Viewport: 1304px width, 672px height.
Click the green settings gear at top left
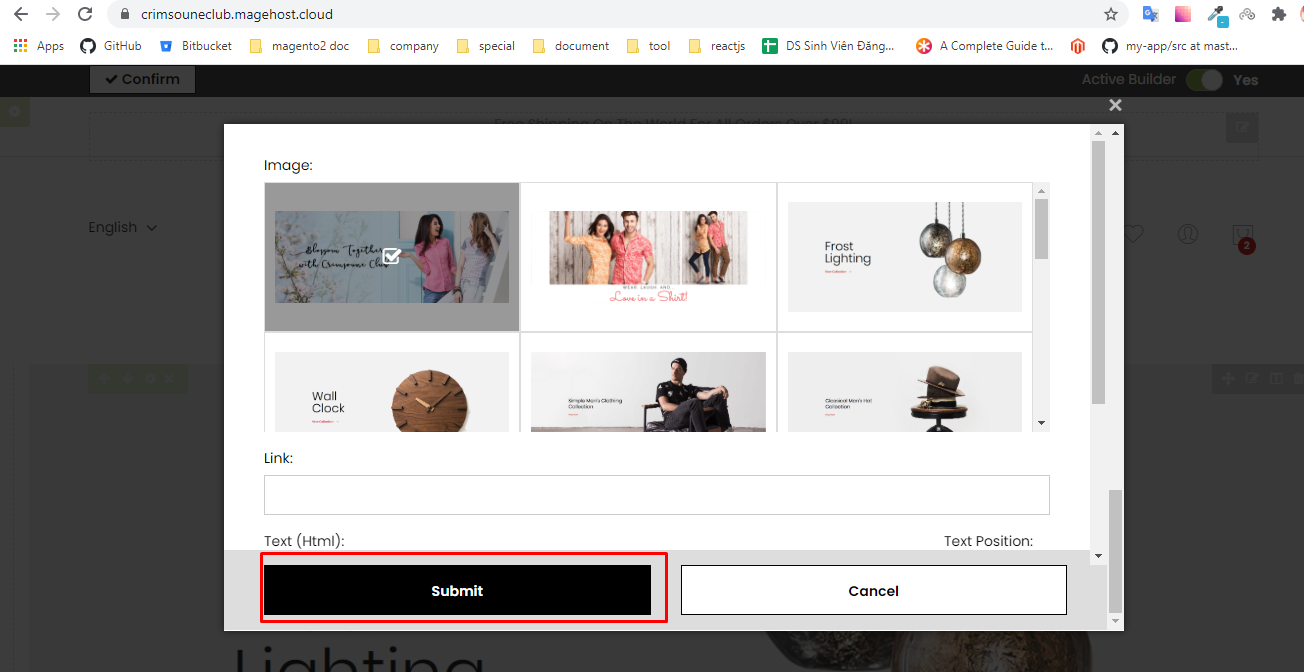tap(14, 112)
